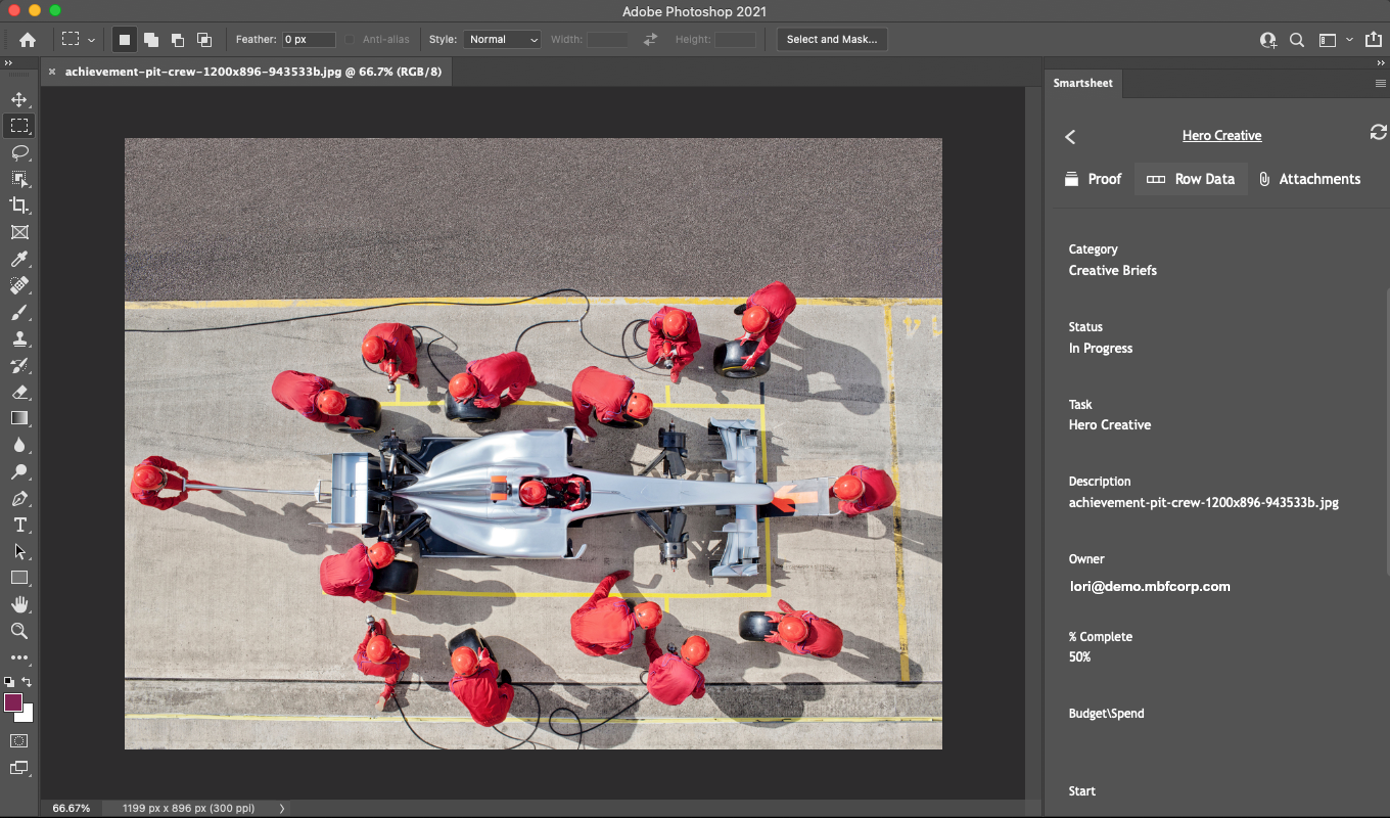Click the 66.67% zoom level field
Image resolution: width=1392 pixels, height=818 pixels.
tap(71, 808)
